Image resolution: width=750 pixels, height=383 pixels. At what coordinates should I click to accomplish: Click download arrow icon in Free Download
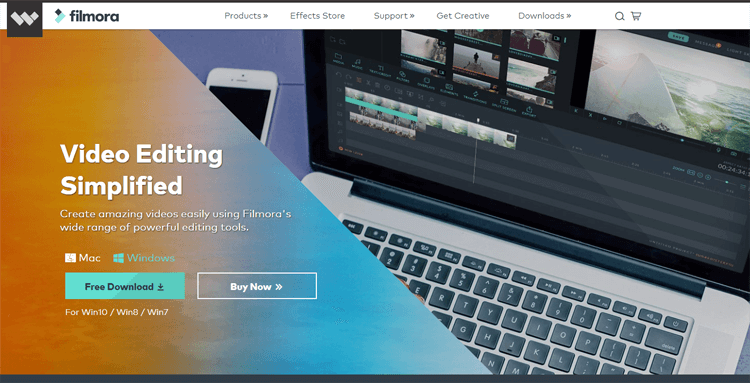coord(161,287)
